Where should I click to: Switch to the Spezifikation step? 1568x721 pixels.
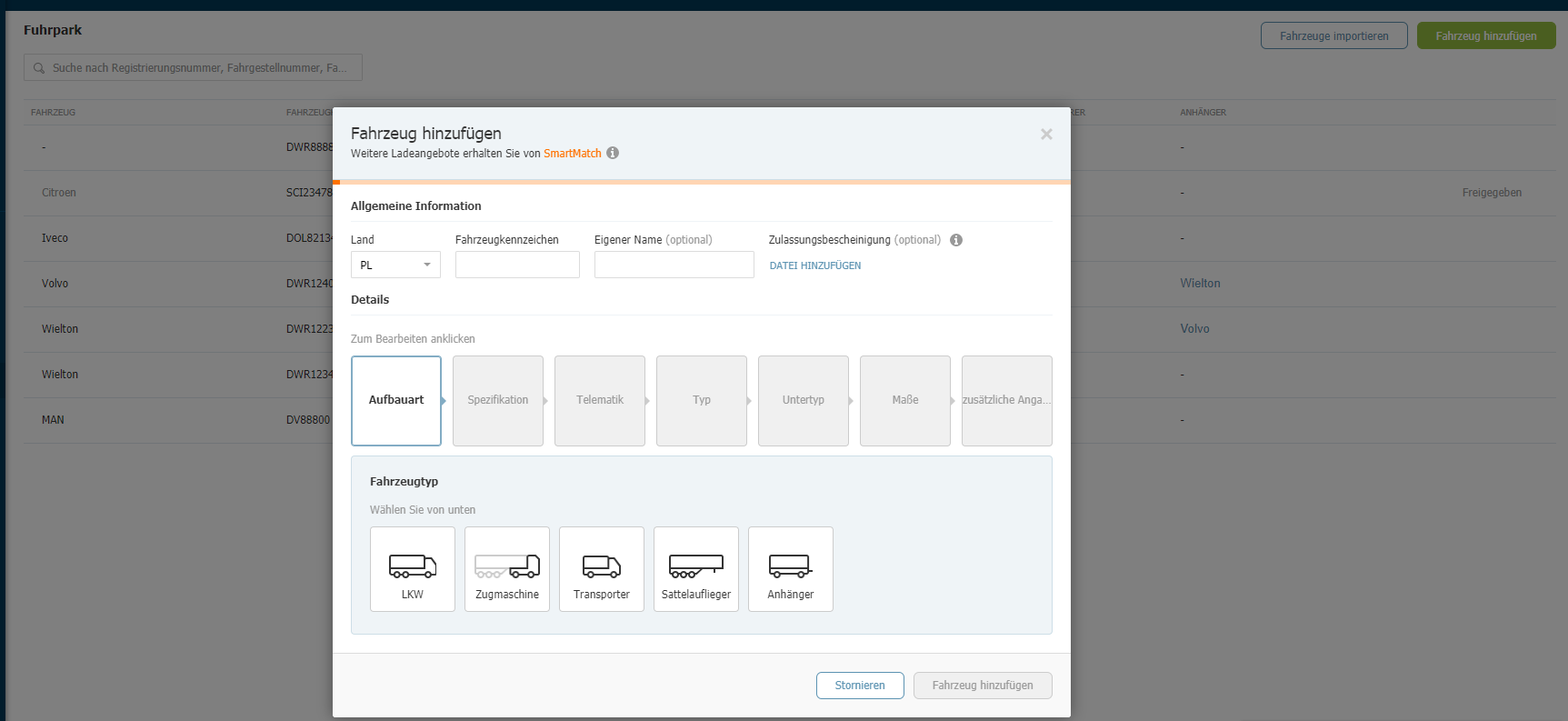[498, 400]
